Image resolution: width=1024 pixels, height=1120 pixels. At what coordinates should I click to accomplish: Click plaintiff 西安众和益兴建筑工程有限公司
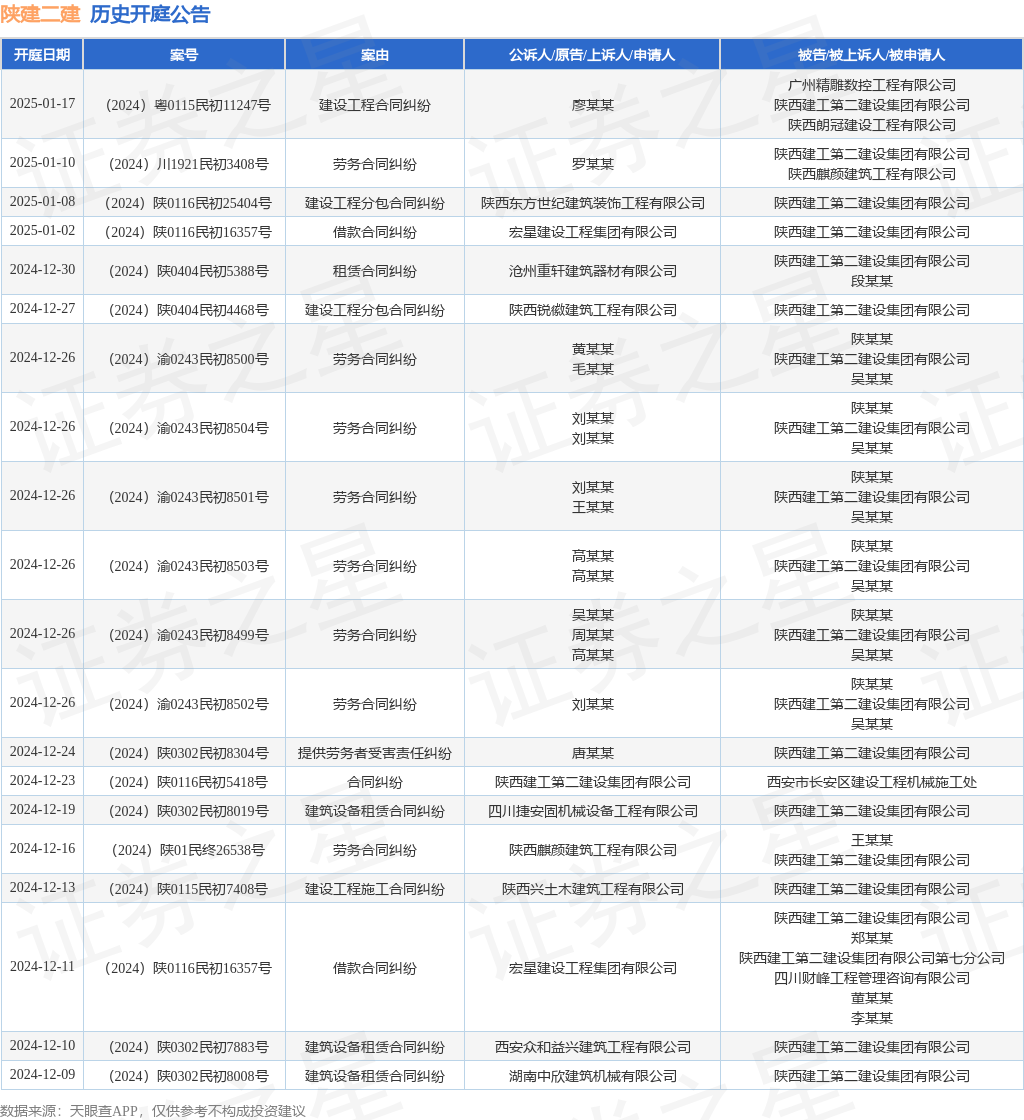pos(593,1047)
